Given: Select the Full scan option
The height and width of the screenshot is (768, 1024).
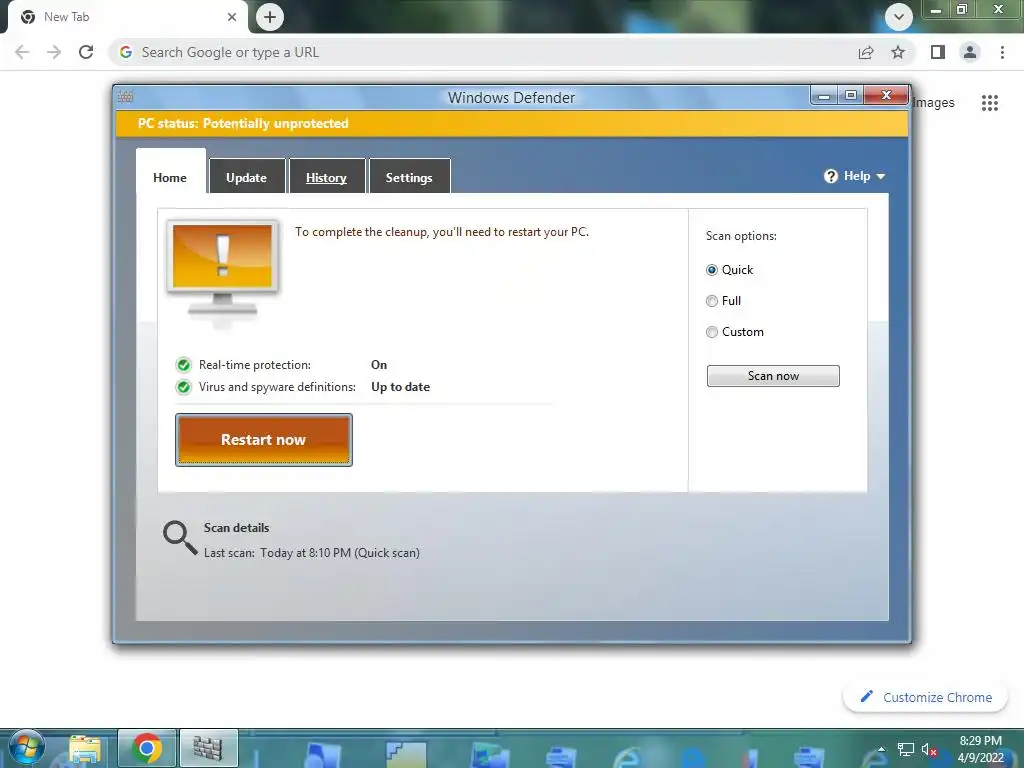Looking at the screenshot, I should [x=712, y=301].
